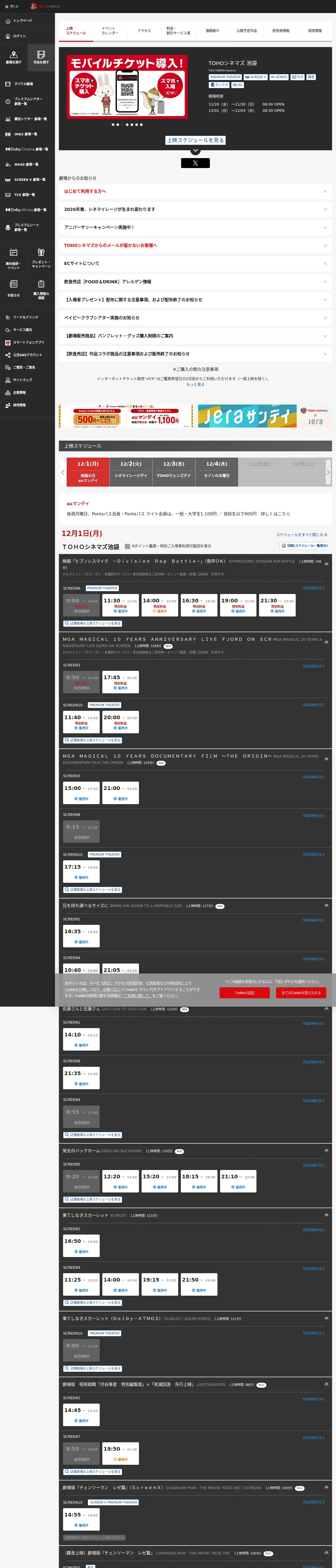Collapse 栄光のバックホーム schedule section
336x1568 pixels.
(x=326, y=1150)
